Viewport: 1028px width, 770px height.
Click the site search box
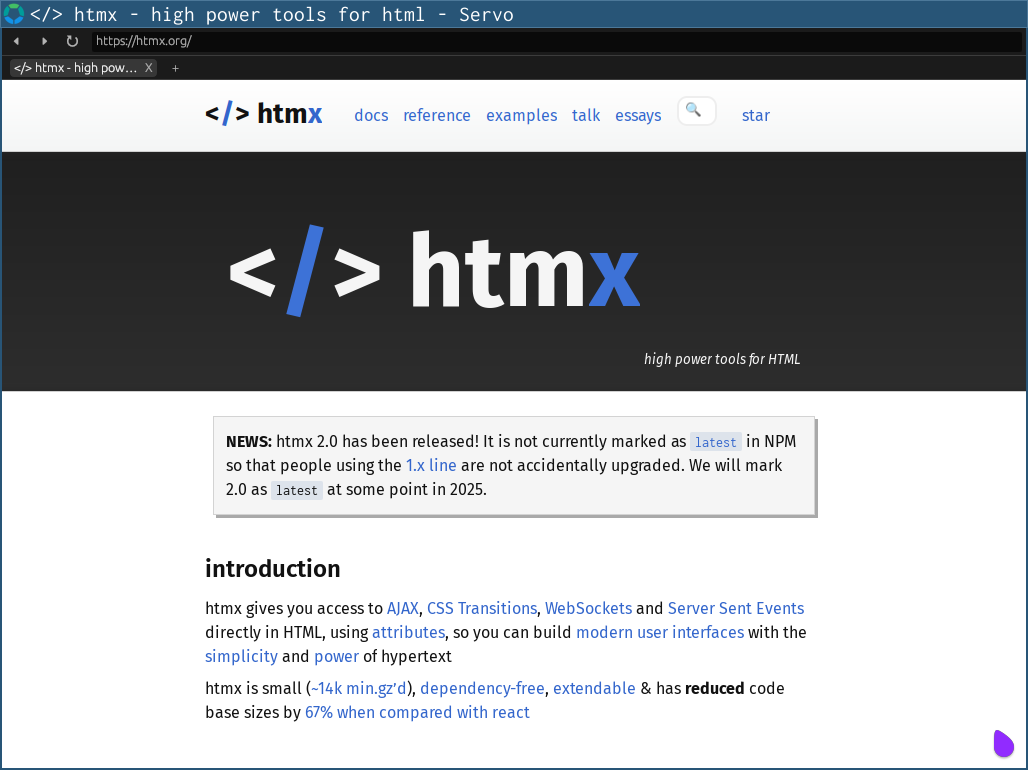(697, 111)
